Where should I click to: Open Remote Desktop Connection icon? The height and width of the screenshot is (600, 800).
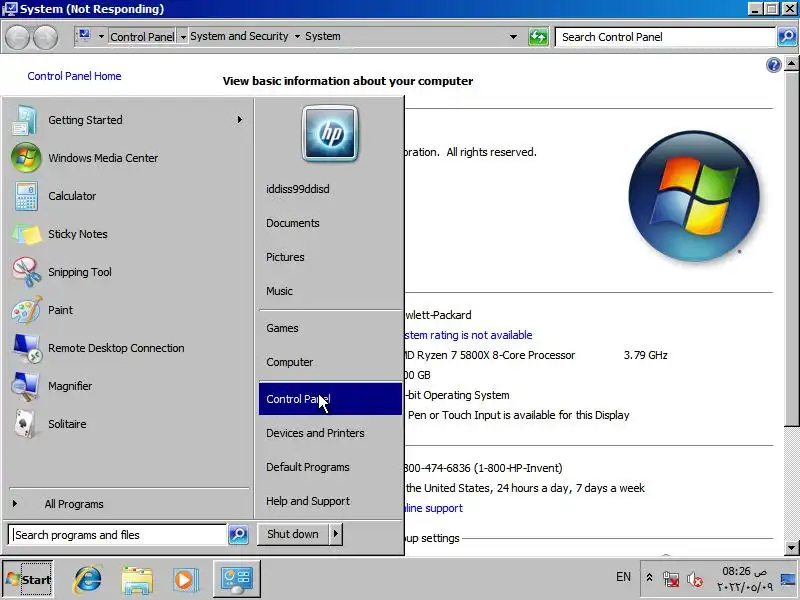pos(27,348)
